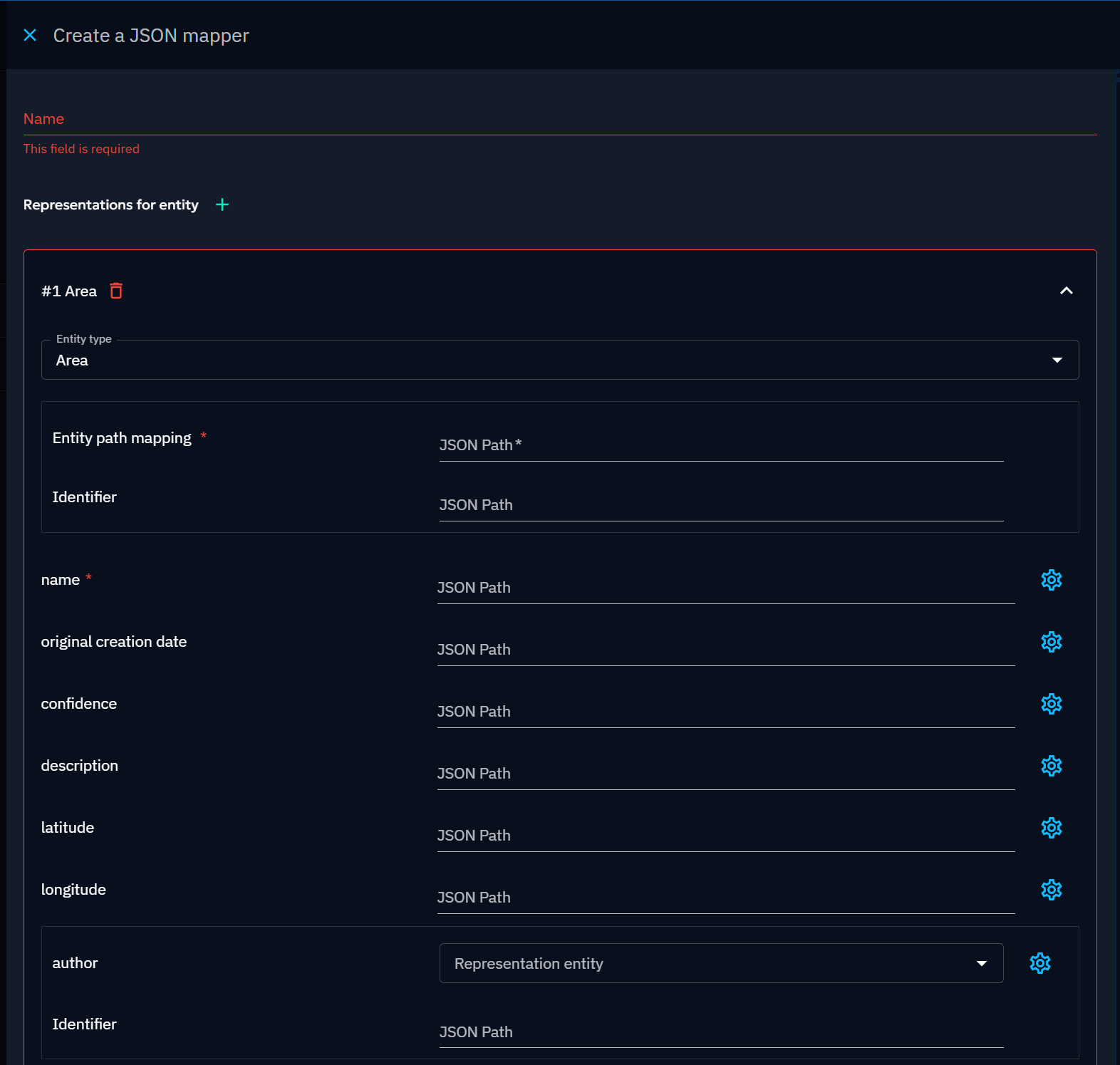Screen dimensions: 1120x1065
Task: Delete the #1 Area representation
Action: (x=116, y=291)
